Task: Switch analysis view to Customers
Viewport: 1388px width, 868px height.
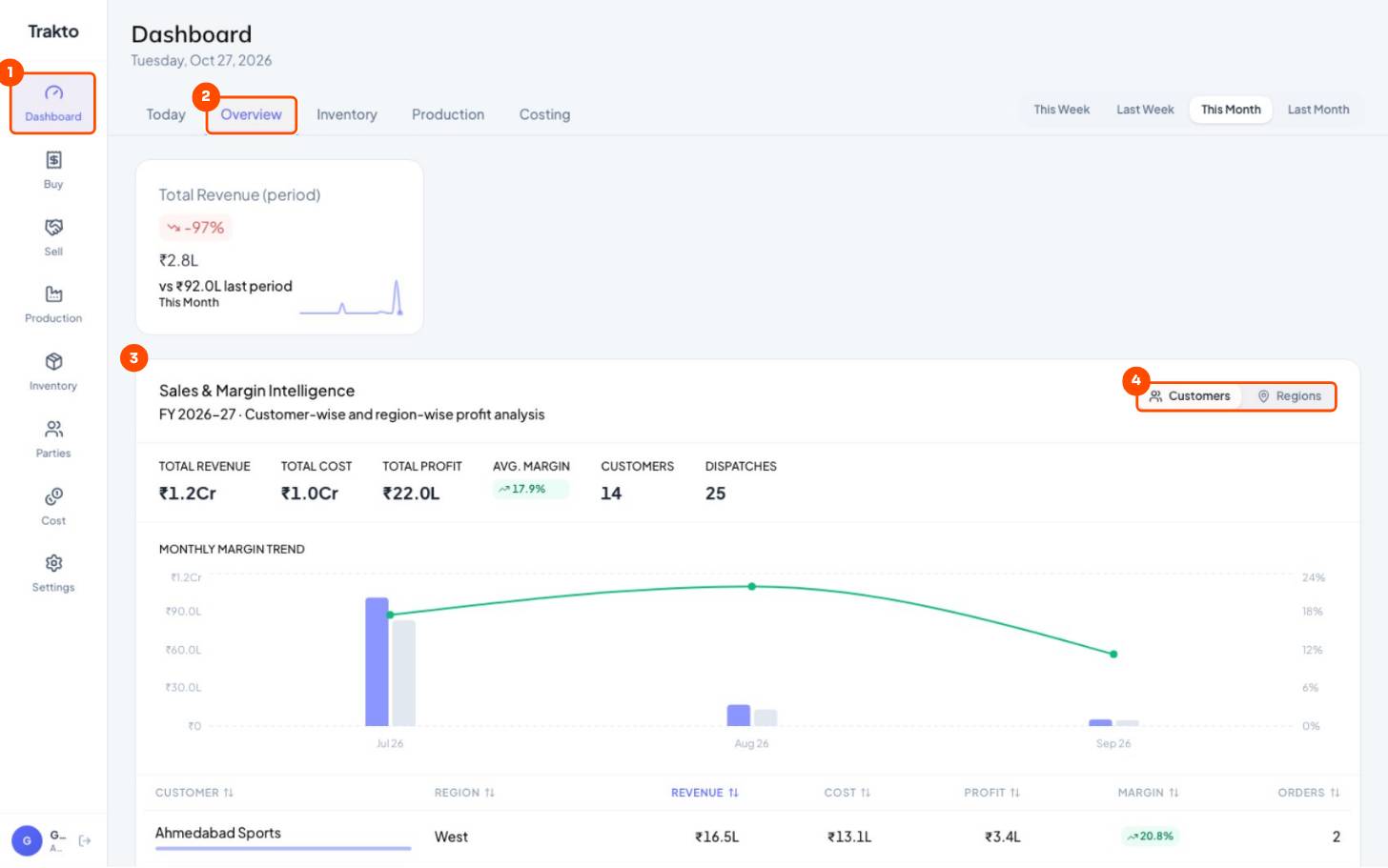Action: [x=1190, y=396]
